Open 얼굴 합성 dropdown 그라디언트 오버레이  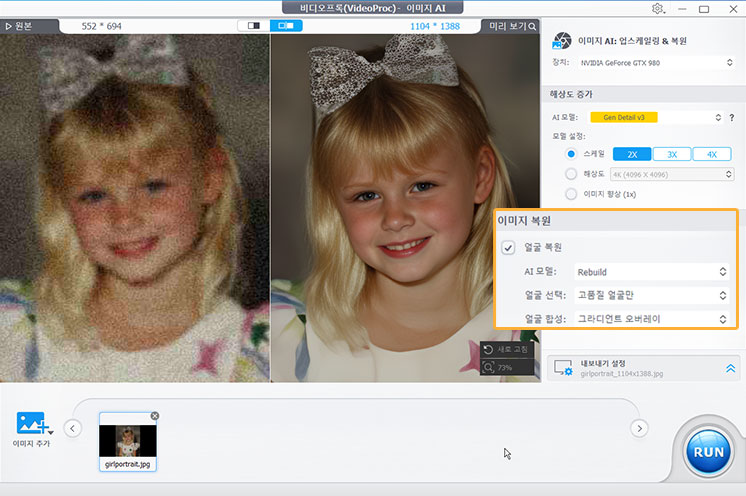[x=651, y=319]
